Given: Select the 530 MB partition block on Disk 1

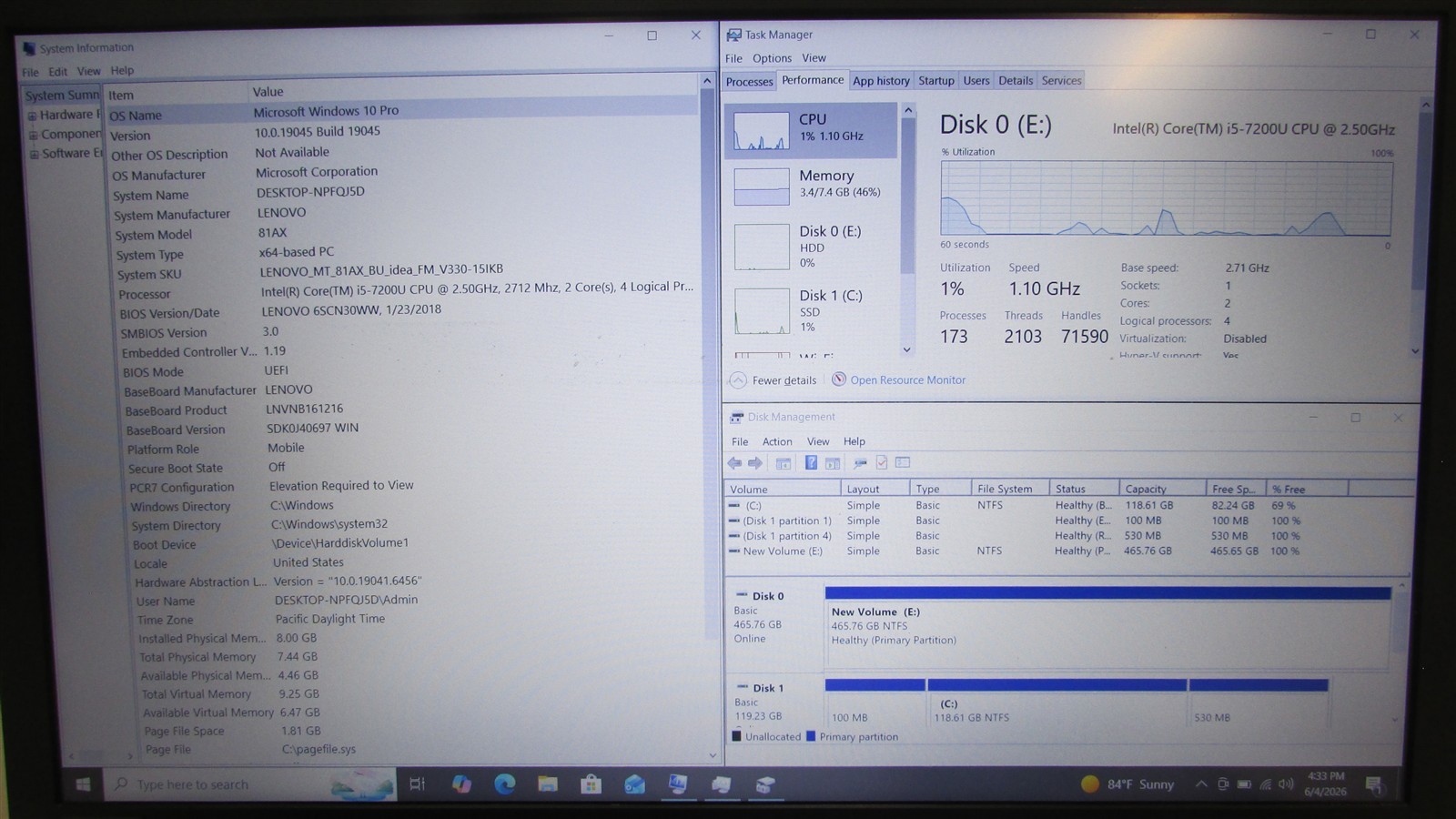Looking at the screenshot, I should [1259, 703].
